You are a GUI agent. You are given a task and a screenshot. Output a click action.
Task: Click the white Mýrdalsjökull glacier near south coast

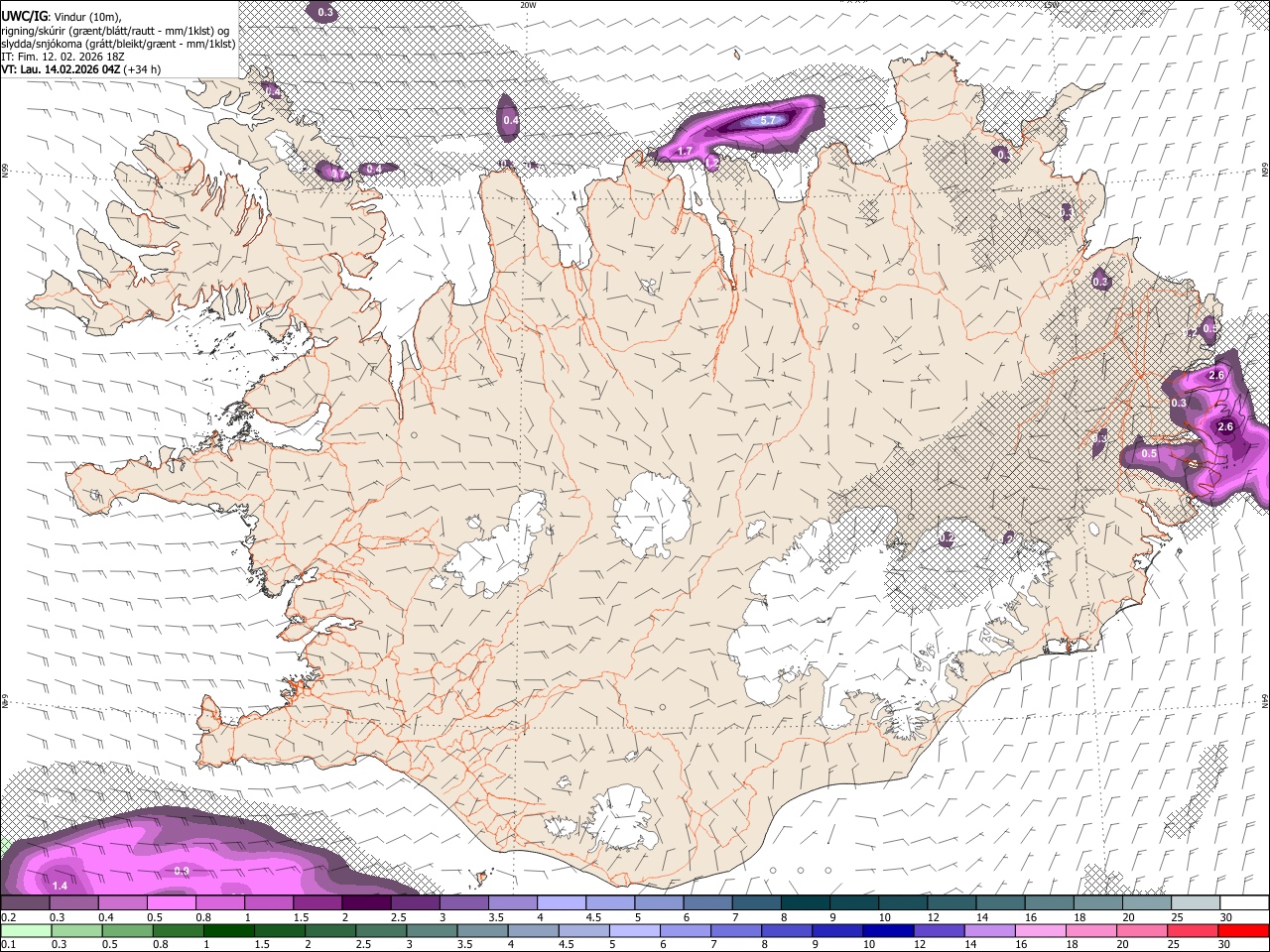coord(620,818)
